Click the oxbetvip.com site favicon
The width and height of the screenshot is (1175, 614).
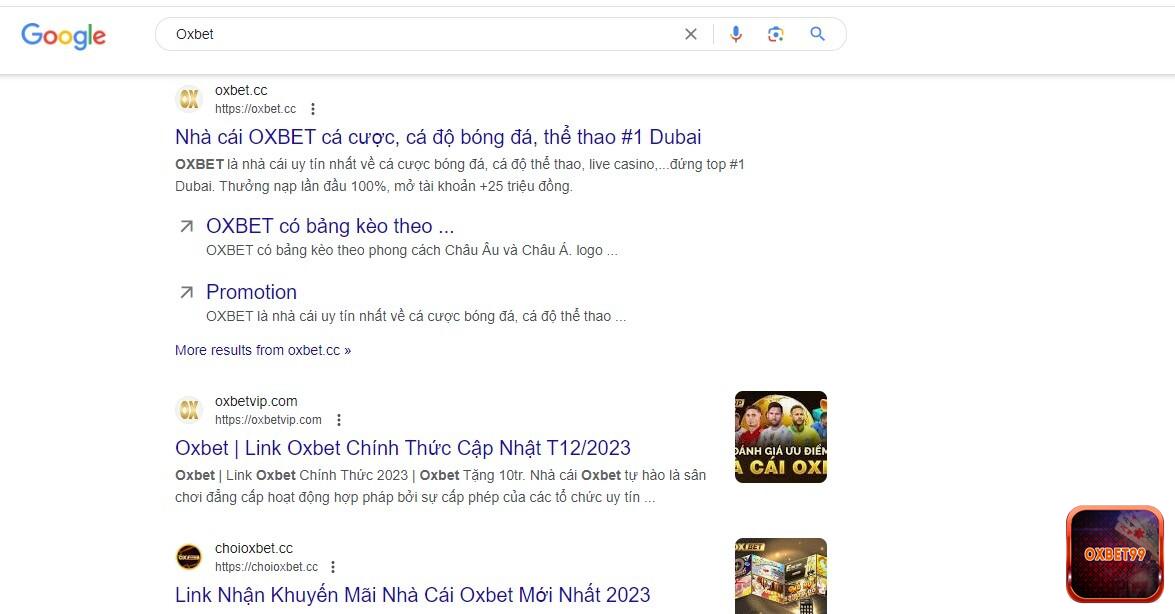pos(189,410)
